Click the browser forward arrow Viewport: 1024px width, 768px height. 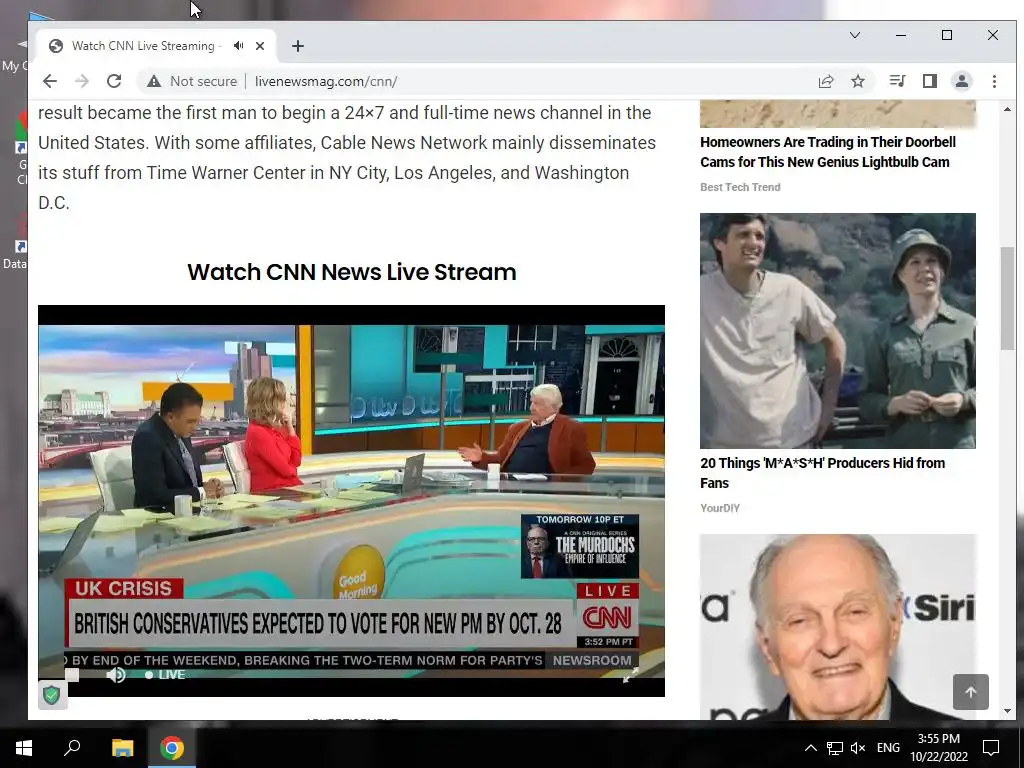82,81
